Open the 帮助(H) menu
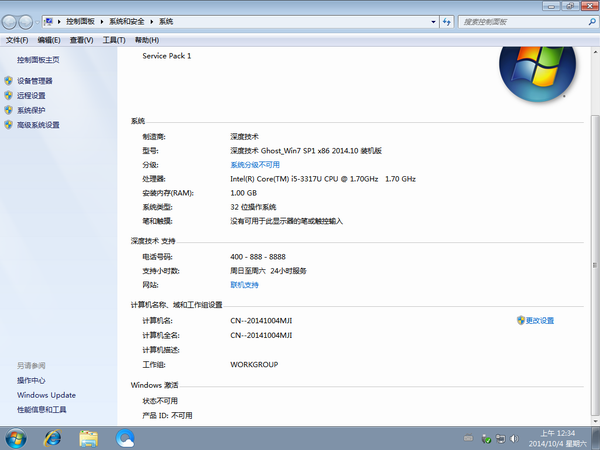Screen dimensions: 600x450 [147, 40]
